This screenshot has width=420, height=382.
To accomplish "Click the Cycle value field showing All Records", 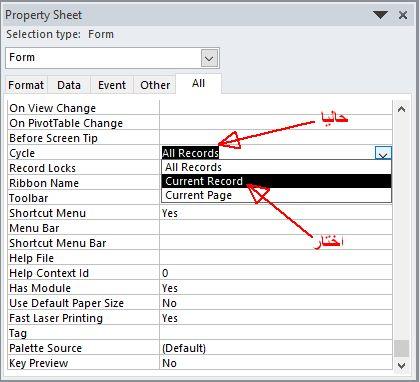I will [268, 153].
